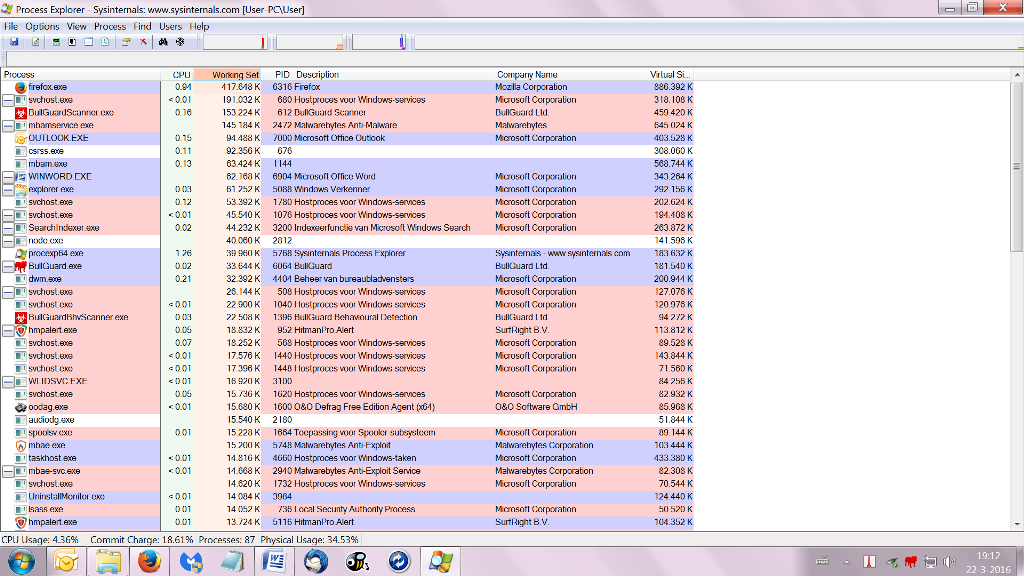Click the vertical scrollbar thumb
This screenshot has width=1024, height=576.
pos(1017,166)
